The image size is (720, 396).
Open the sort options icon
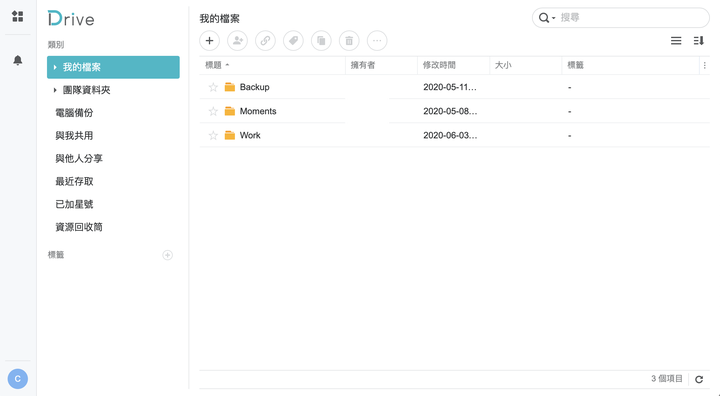[x=698, y=41]
